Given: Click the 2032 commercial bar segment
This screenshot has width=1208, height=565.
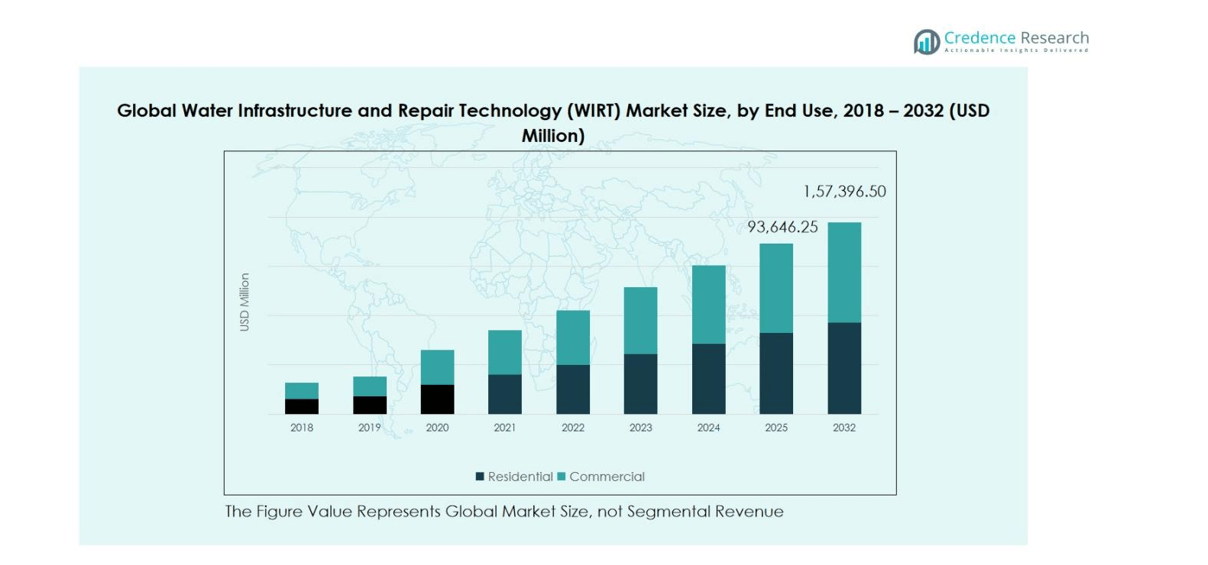Looking at the screenshot, I should pyautogui.click(x=844, y=272).
